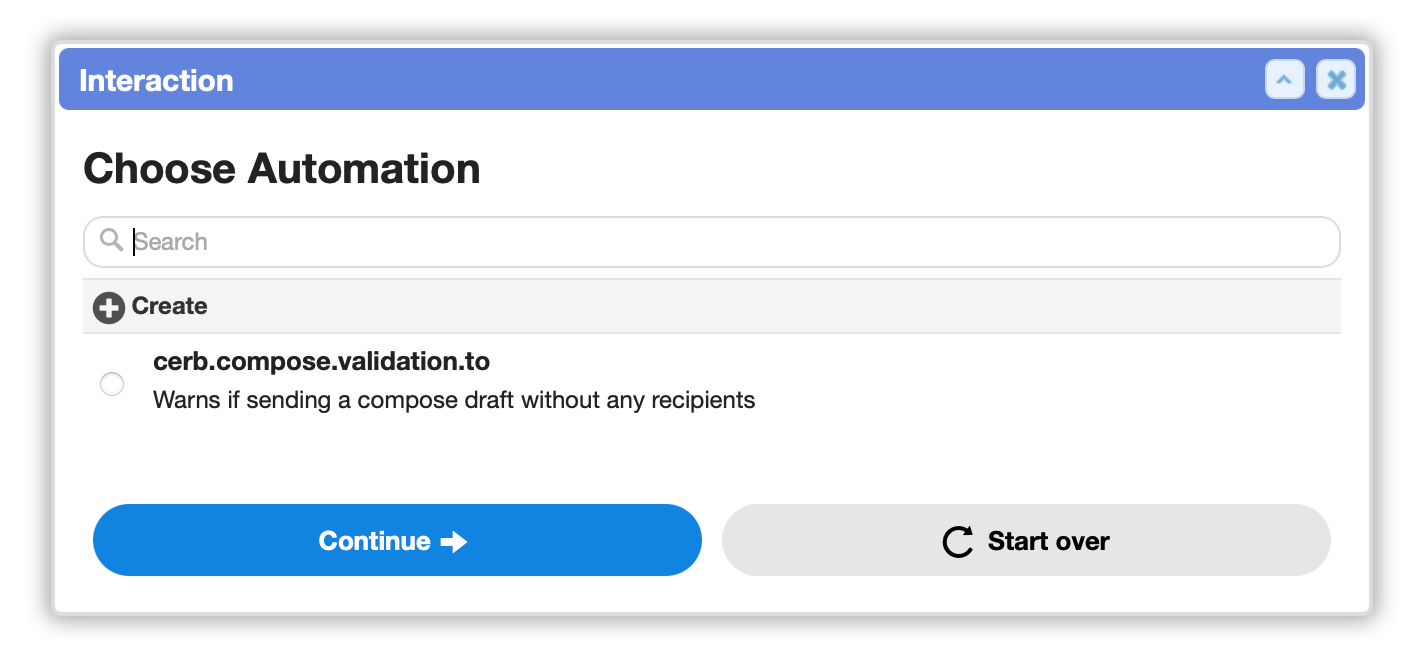Click the magnifying glass search icon
This screenshot has width=1428, height=670.
pyautogui.click(x=112, y=240)
